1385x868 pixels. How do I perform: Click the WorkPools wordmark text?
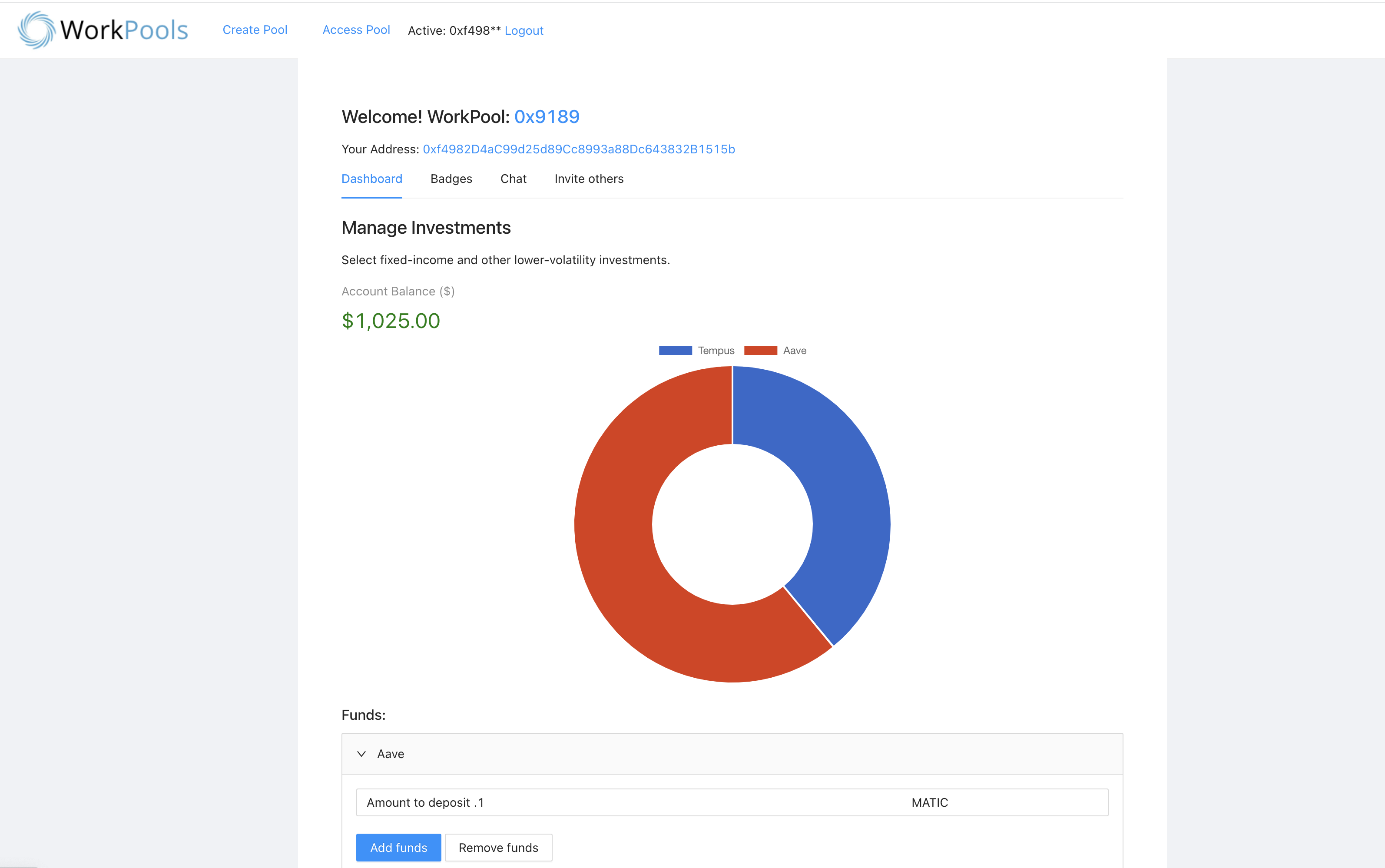pyautogui.click(x=124, y=30)
